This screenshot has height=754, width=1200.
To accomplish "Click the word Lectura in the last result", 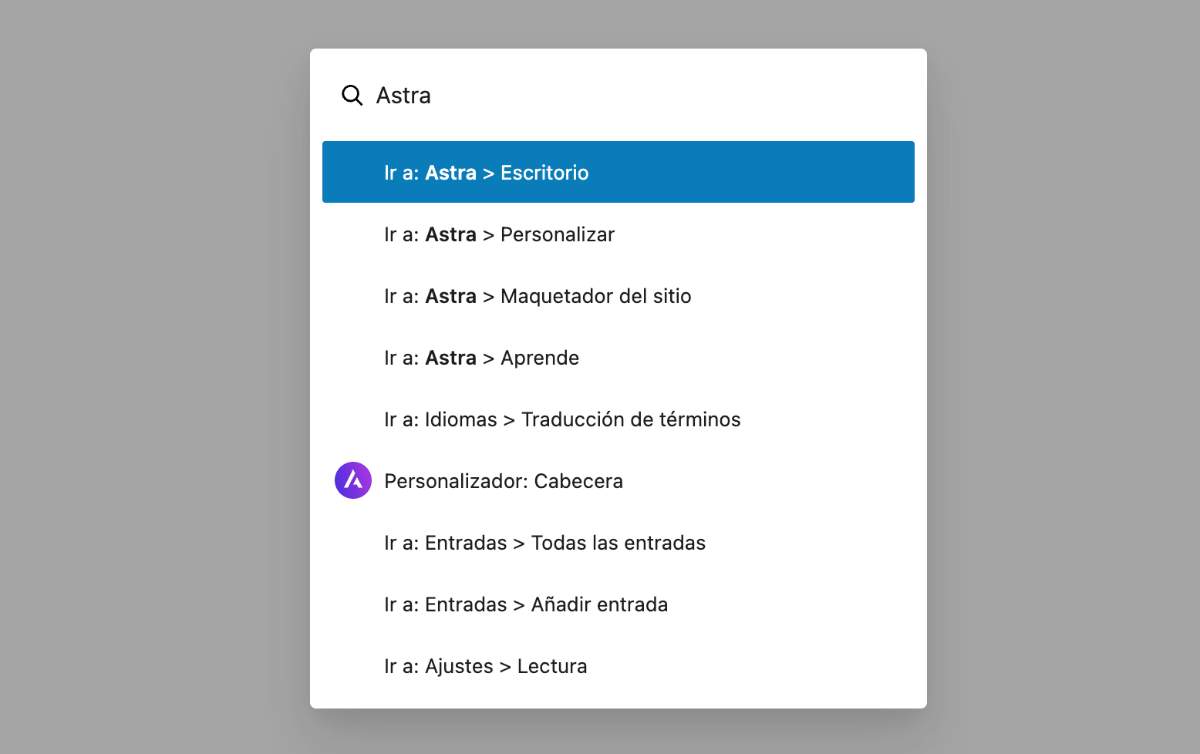I will coord(552,666).
